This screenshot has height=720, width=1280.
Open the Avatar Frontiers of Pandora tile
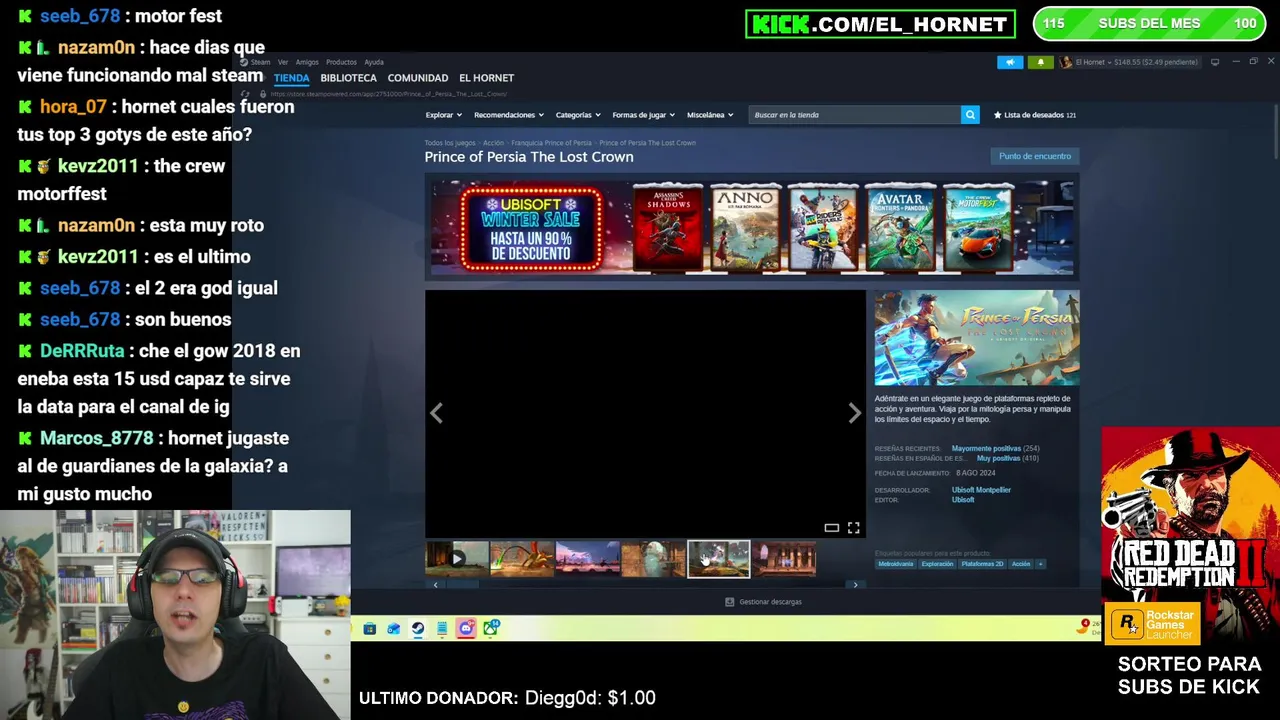900,227
